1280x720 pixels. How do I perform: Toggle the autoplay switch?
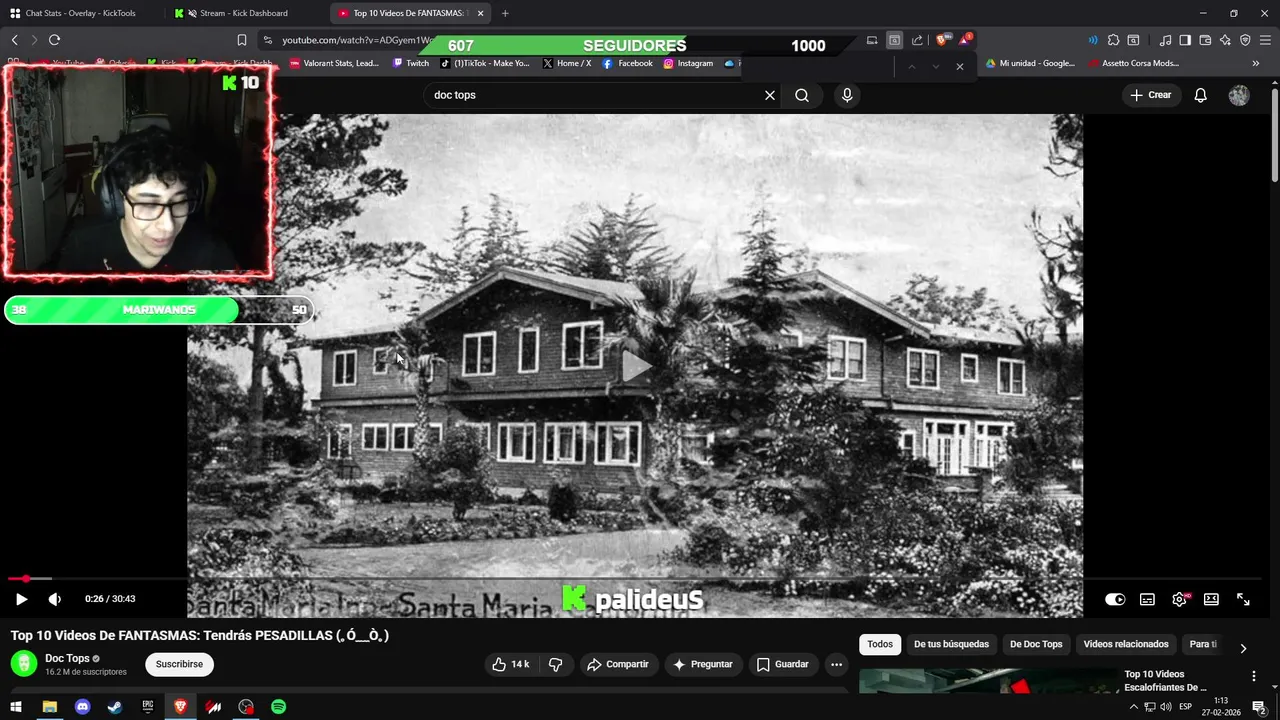coord(1115,599)
